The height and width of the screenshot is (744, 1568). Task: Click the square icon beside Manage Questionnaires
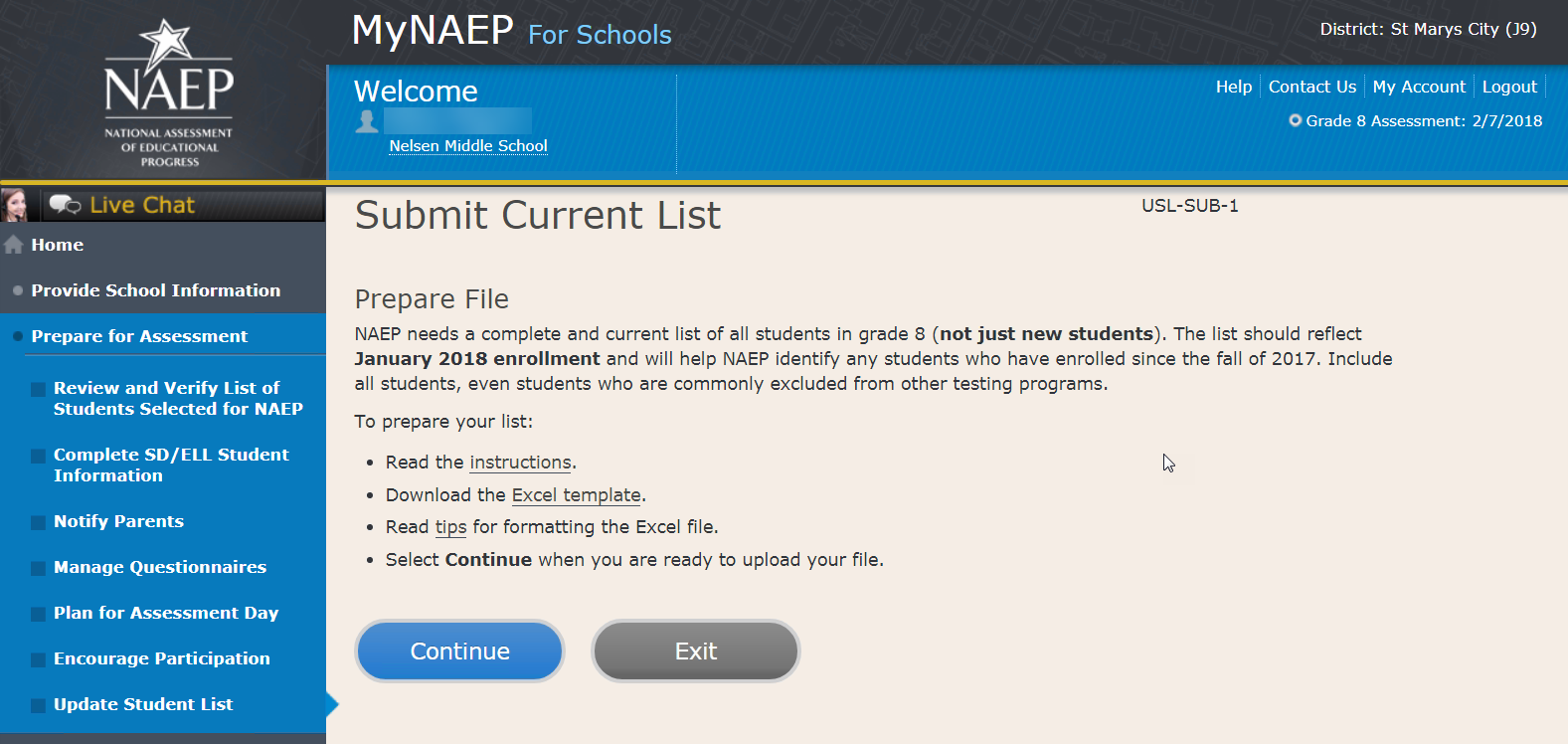[x=38, y=568]
